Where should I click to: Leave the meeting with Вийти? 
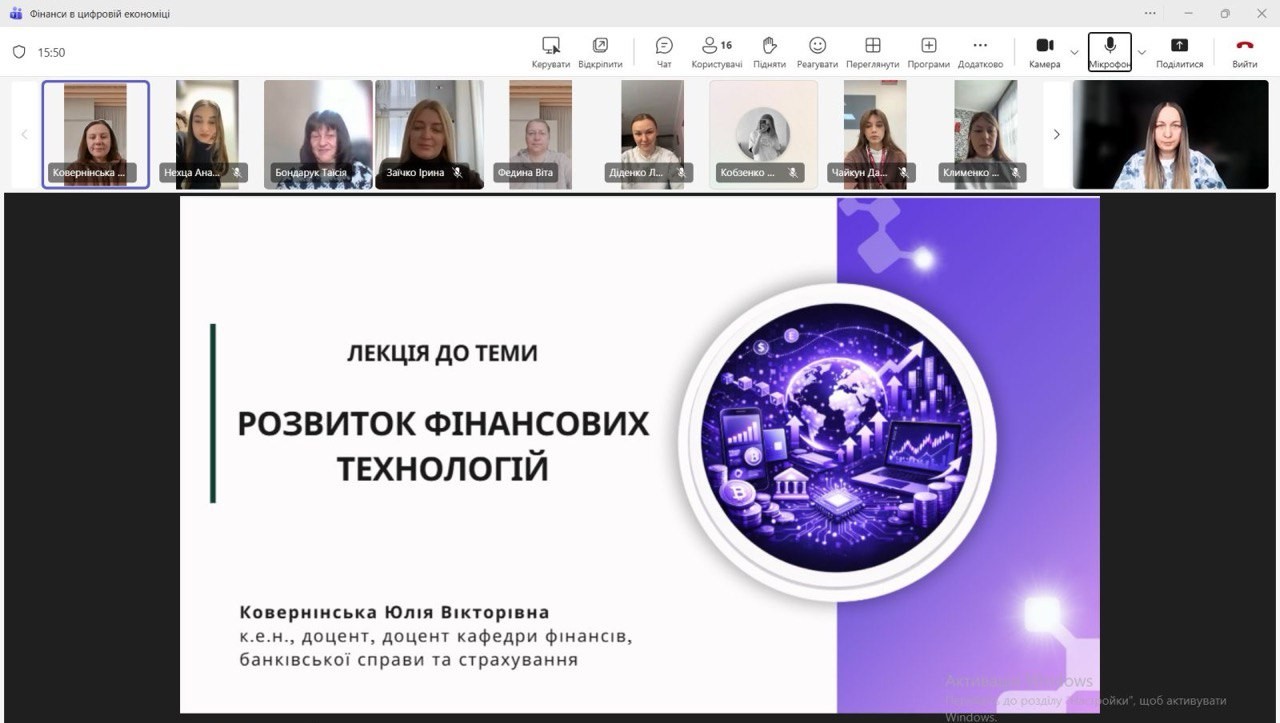pos(1244,52)
